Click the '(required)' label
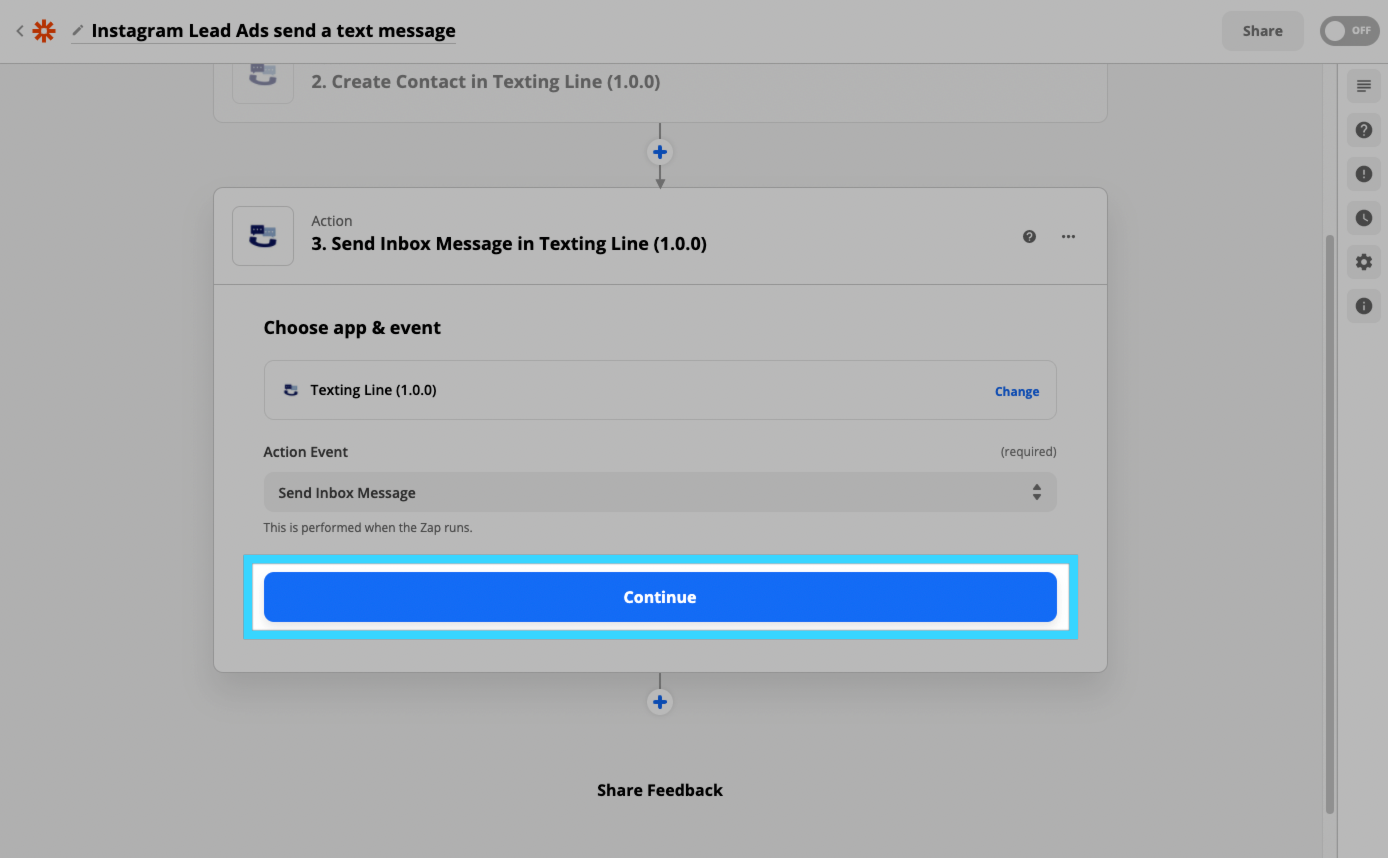The width and height of the screenshot is (1388, 858). point(1028,452)
